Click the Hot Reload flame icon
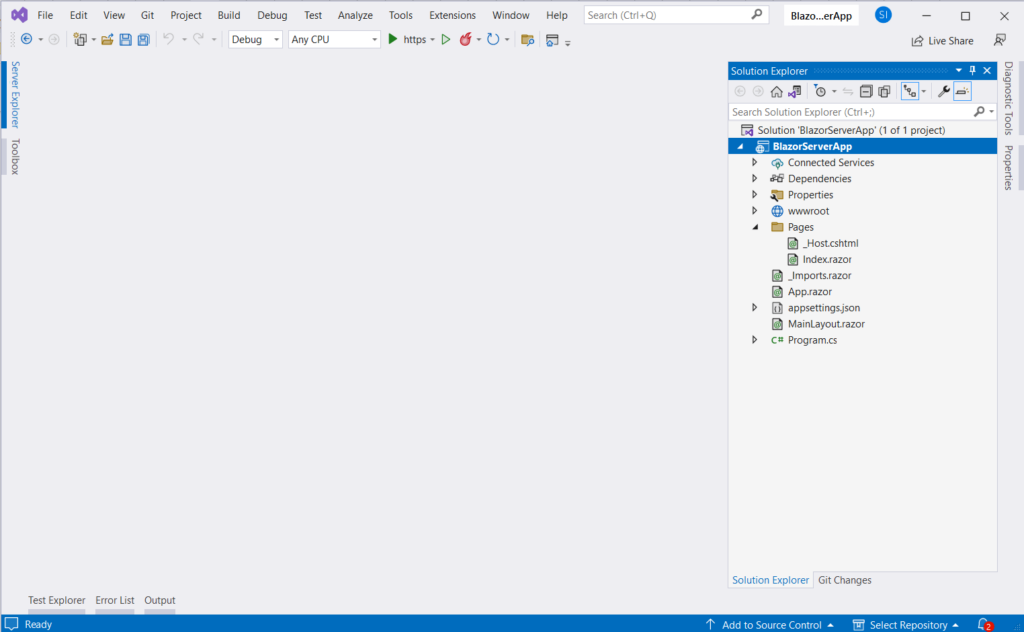The image size is (1024, 632). click(x=465, y=39)
